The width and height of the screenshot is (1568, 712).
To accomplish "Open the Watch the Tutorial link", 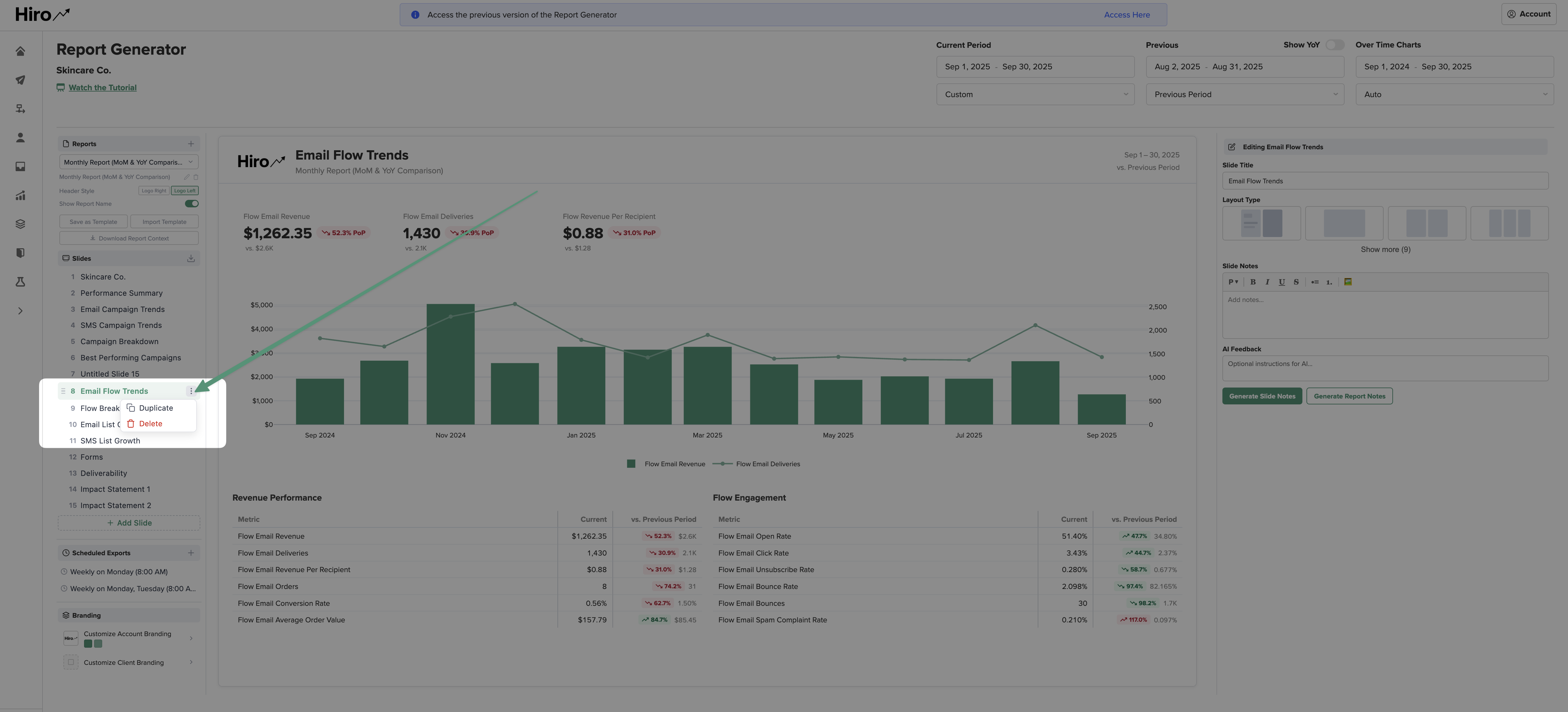I will [x=102, y=88].
